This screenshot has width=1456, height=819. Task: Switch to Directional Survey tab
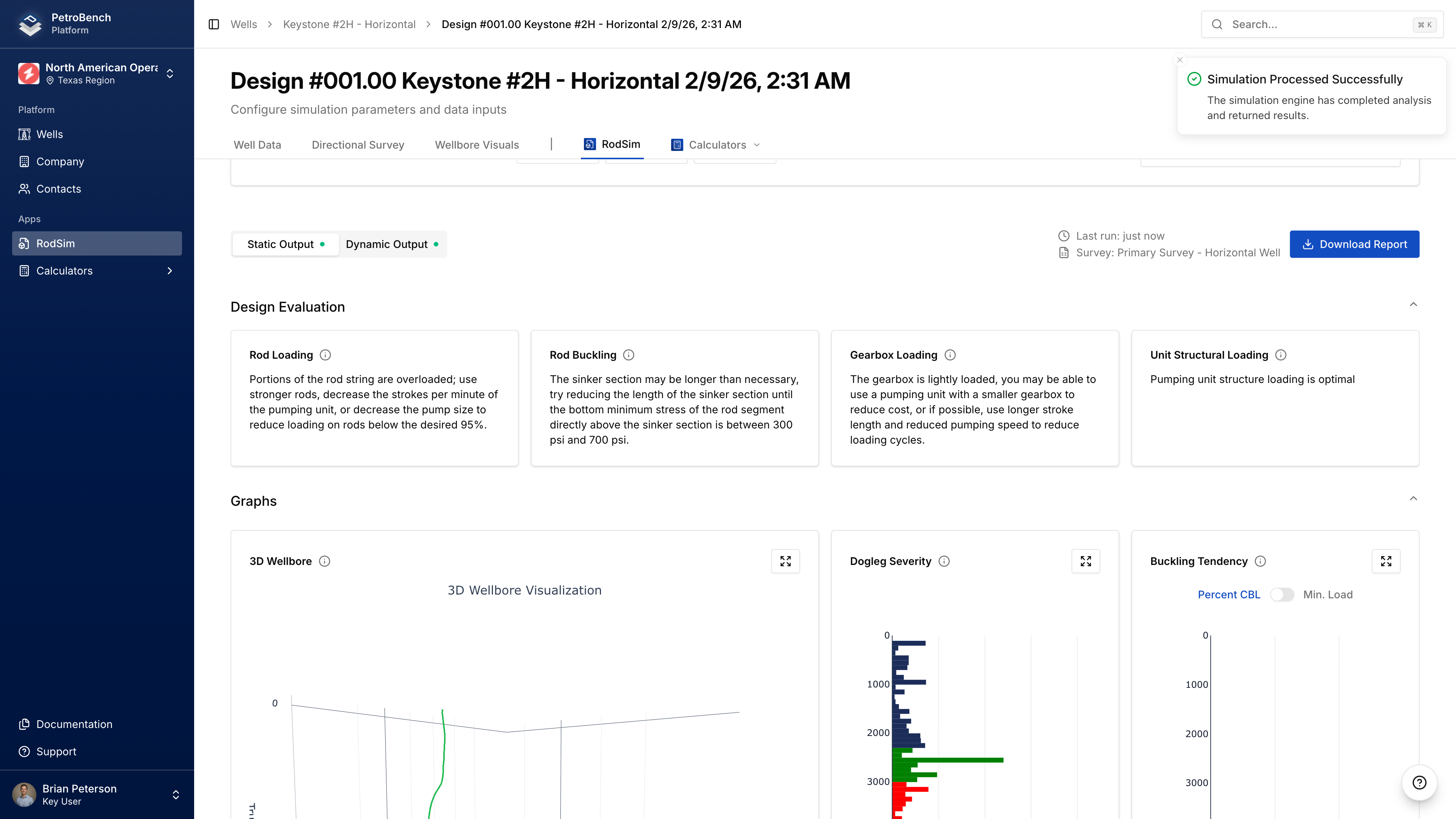(358, 145)
